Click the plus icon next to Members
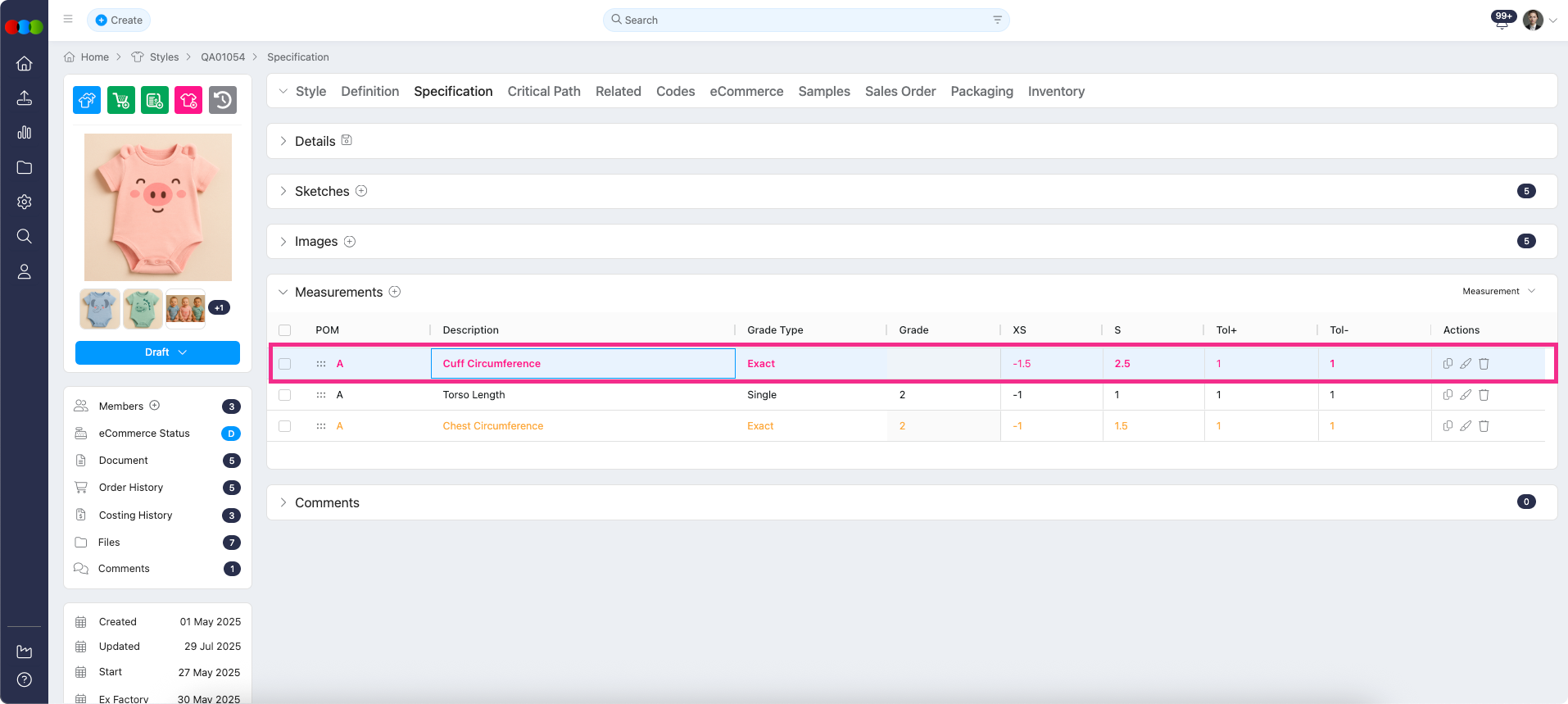Viewport: 1568px width, 704px height. [x=155, y=406]
